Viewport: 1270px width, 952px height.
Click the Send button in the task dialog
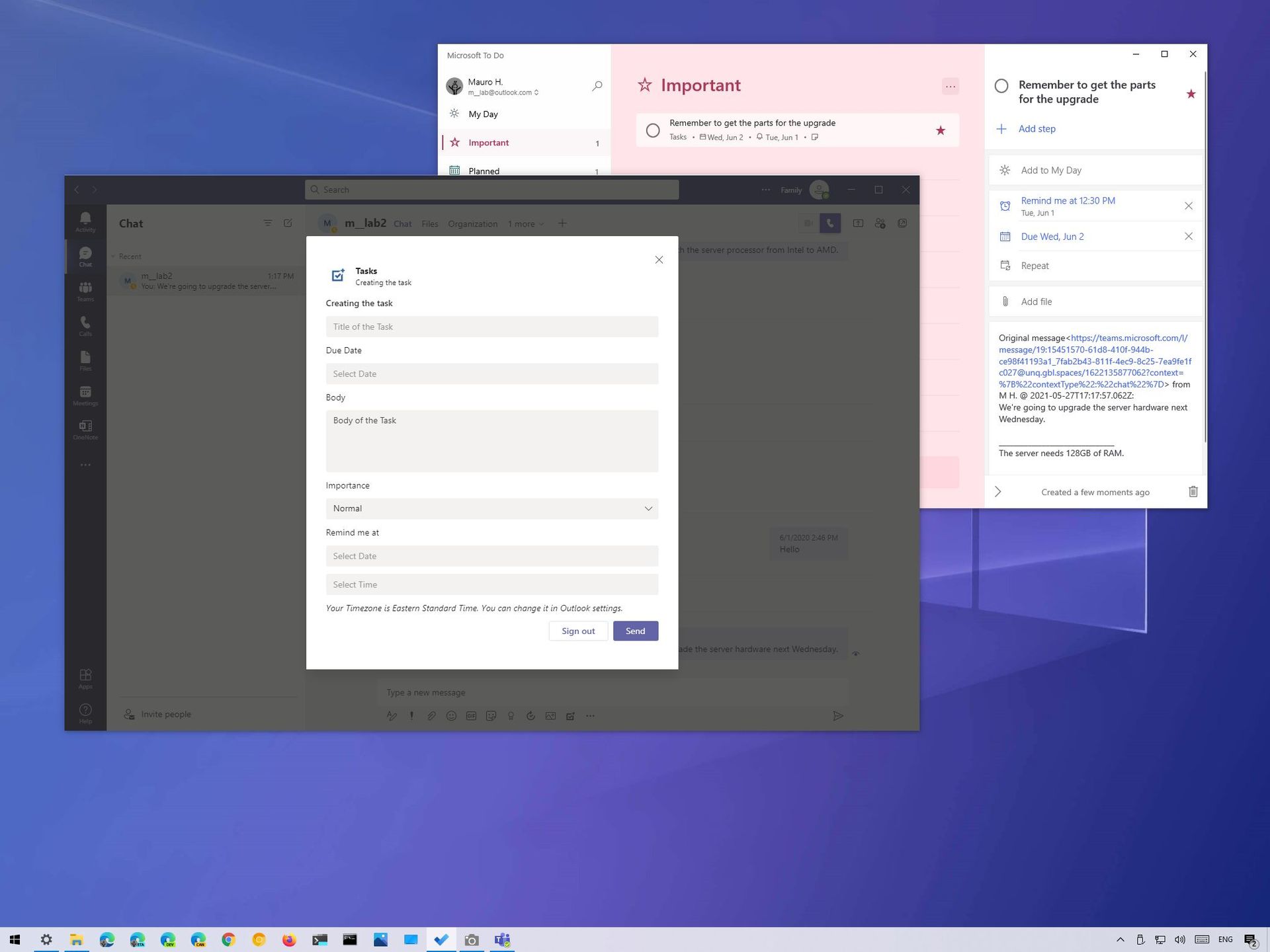[635, 631]
